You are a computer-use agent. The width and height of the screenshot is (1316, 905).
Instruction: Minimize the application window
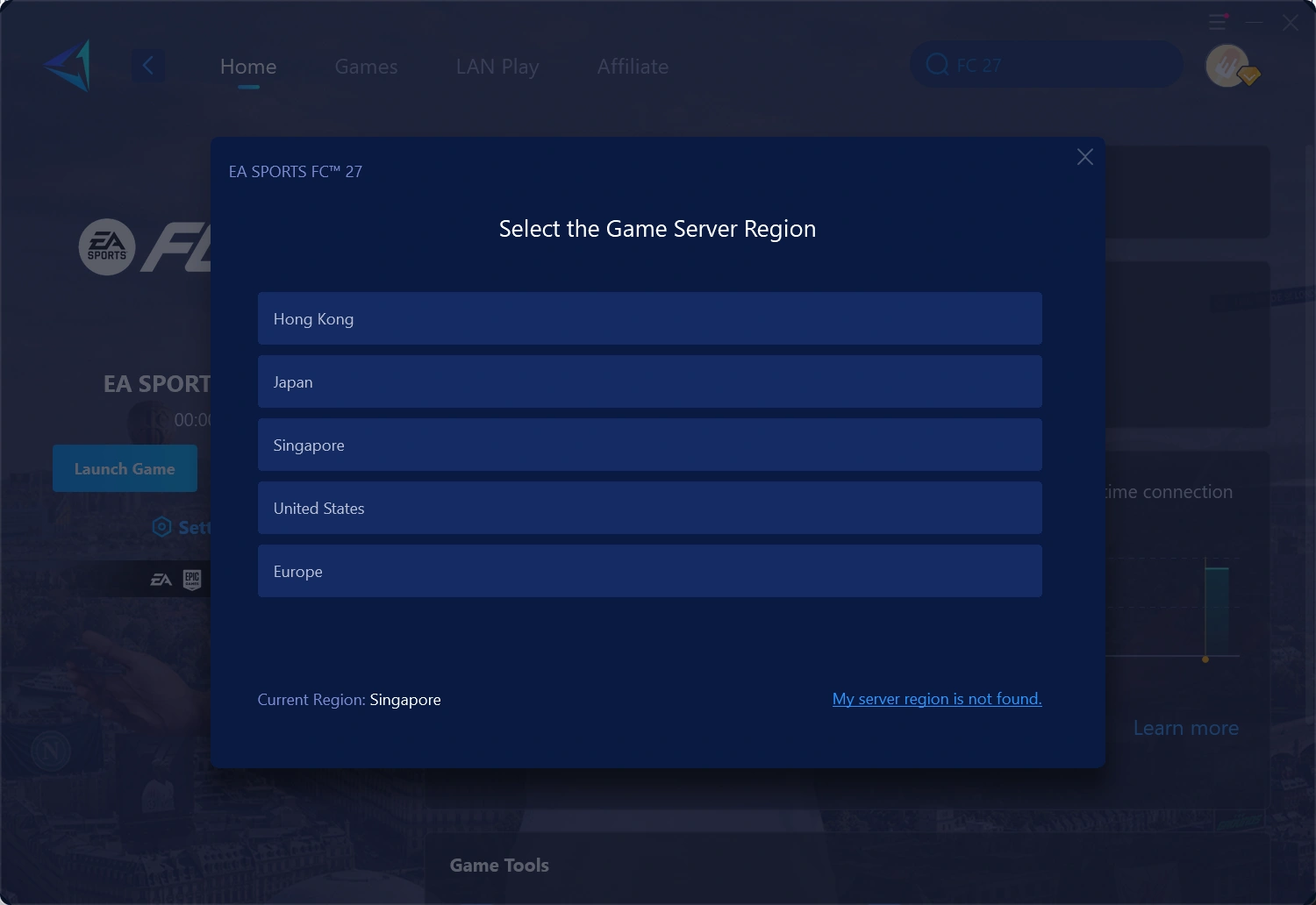click(x=1255, y=23)
